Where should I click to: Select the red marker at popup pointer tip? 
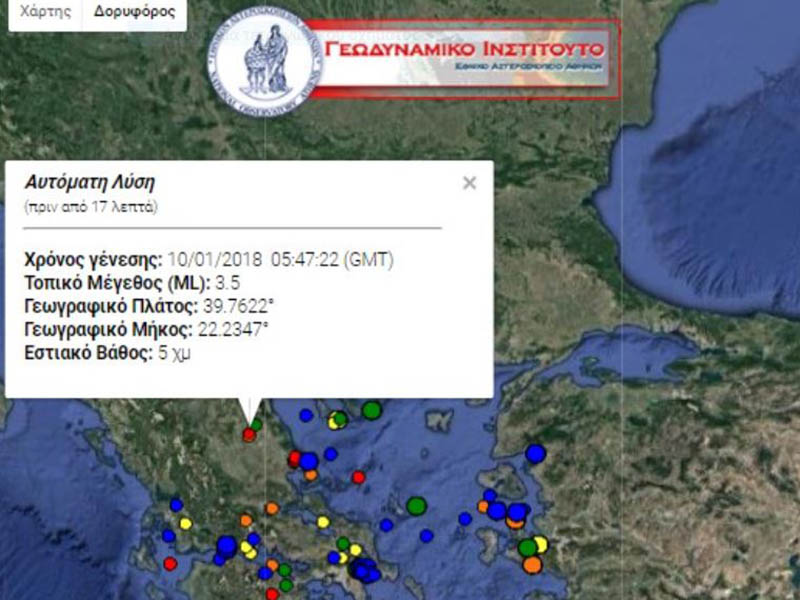coord(248,434)
